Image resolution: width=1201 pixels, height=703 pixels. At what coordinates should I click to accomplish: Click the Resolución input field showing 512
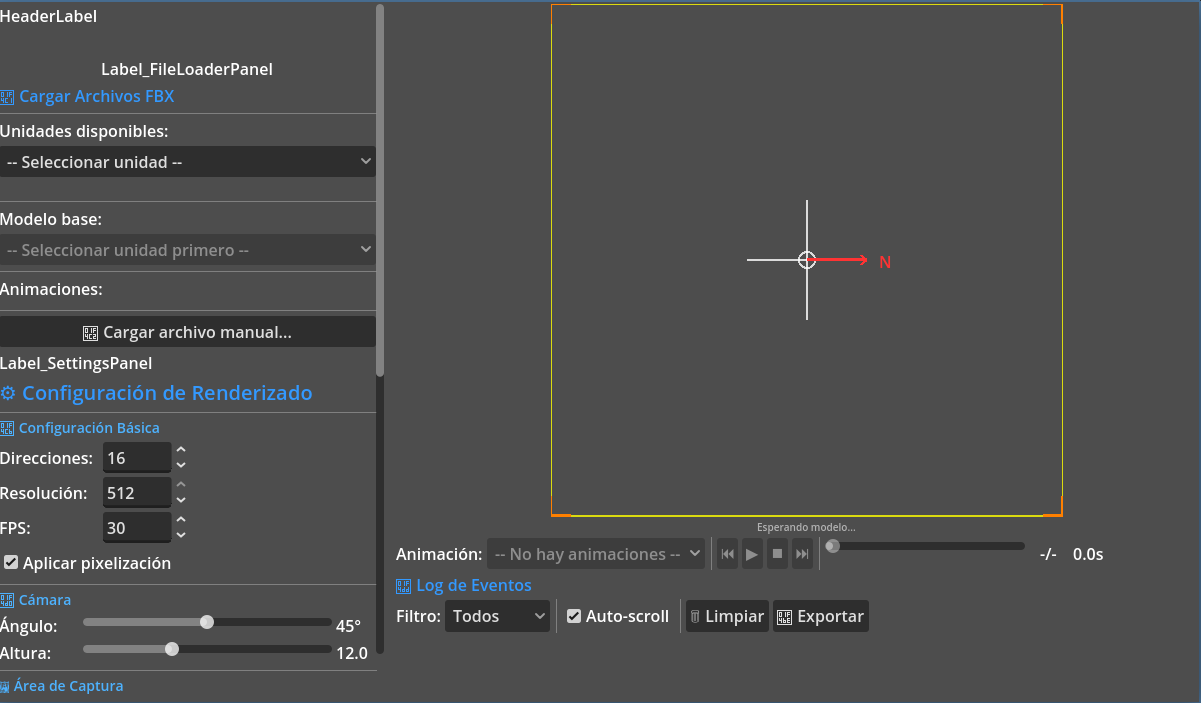tap(137, 493)
